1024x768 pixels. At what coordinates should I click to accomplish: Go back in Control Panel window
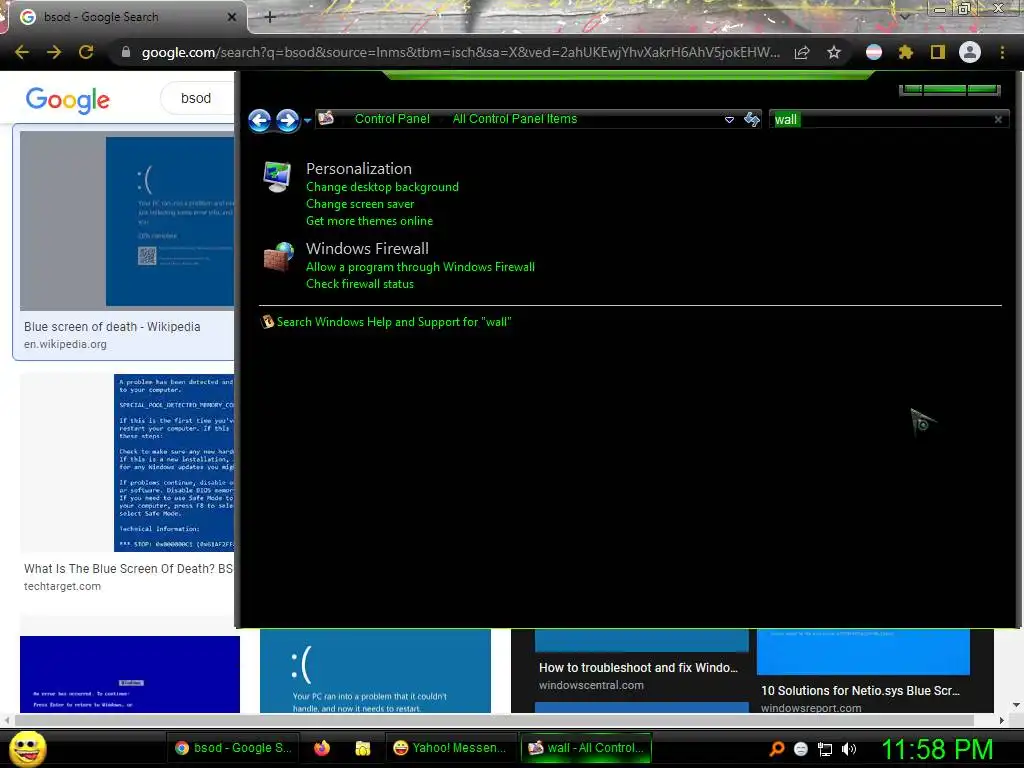pyautogui.click(x=260, y=120)
